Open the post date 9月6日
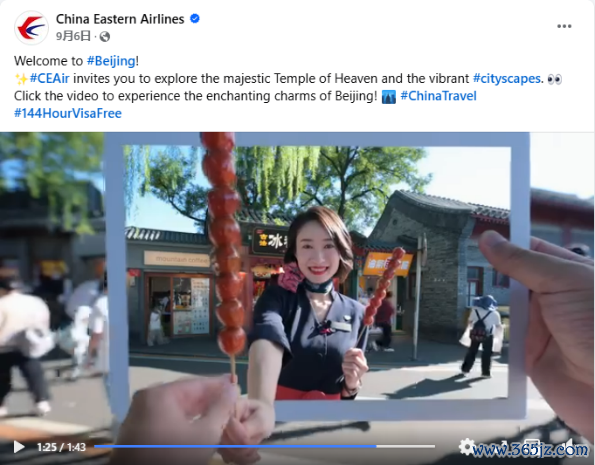The height and width of the screenshot is (465, 595). click(73, 36)
